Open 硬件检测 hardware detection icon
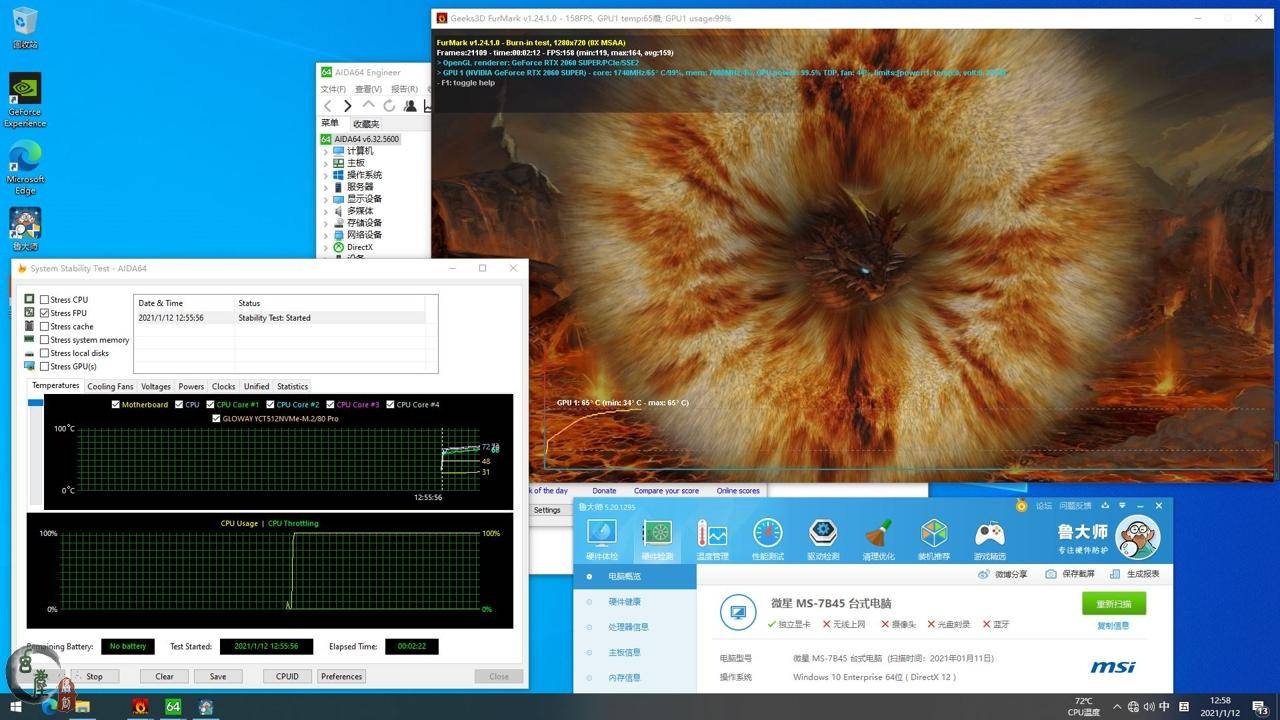The image size is (1280, 720). pyautogui.click(x=657, y=539)
